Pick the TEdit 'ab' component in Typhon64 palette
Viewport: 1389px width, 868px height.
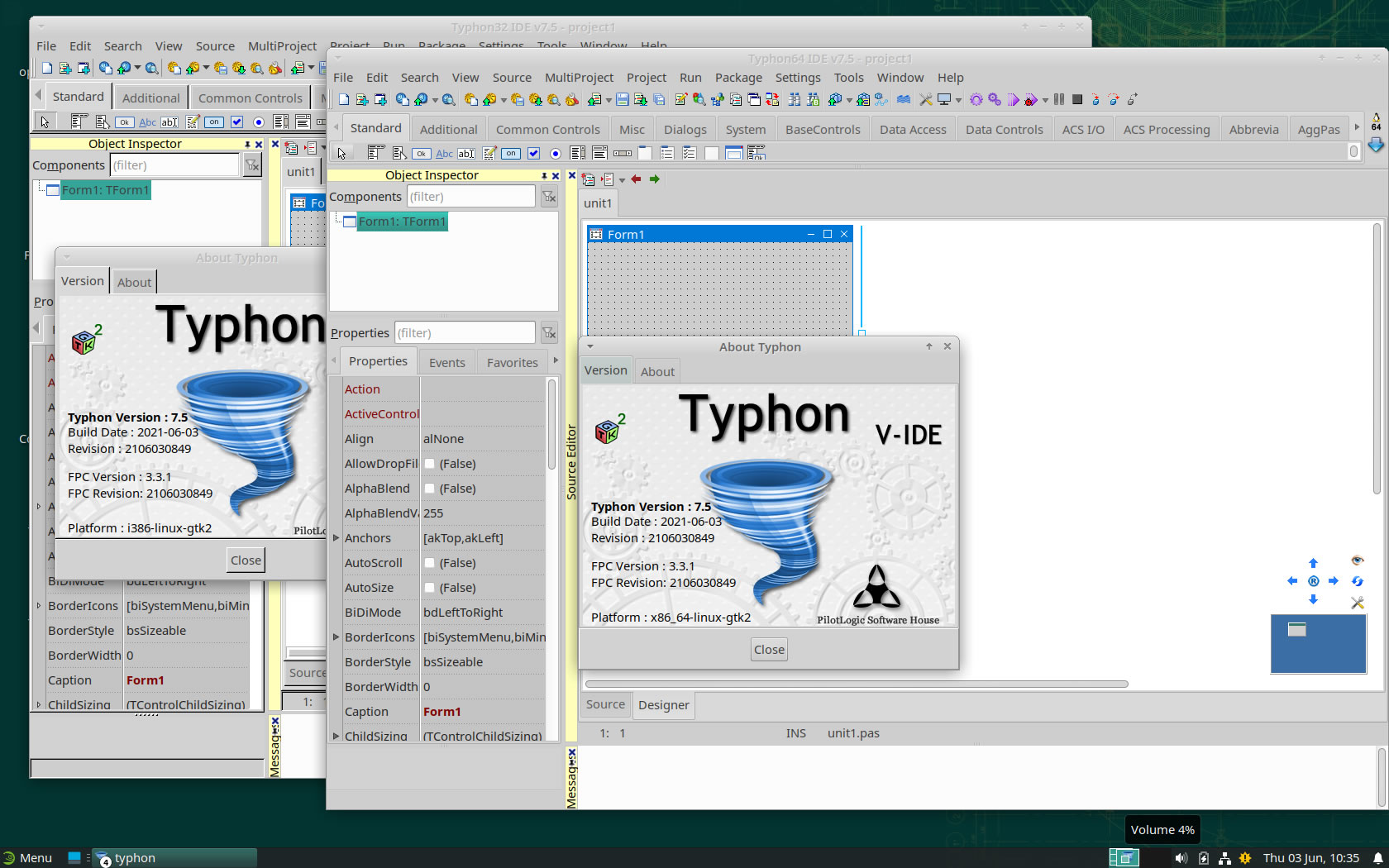pyautogui.click(x=466, y=153)
